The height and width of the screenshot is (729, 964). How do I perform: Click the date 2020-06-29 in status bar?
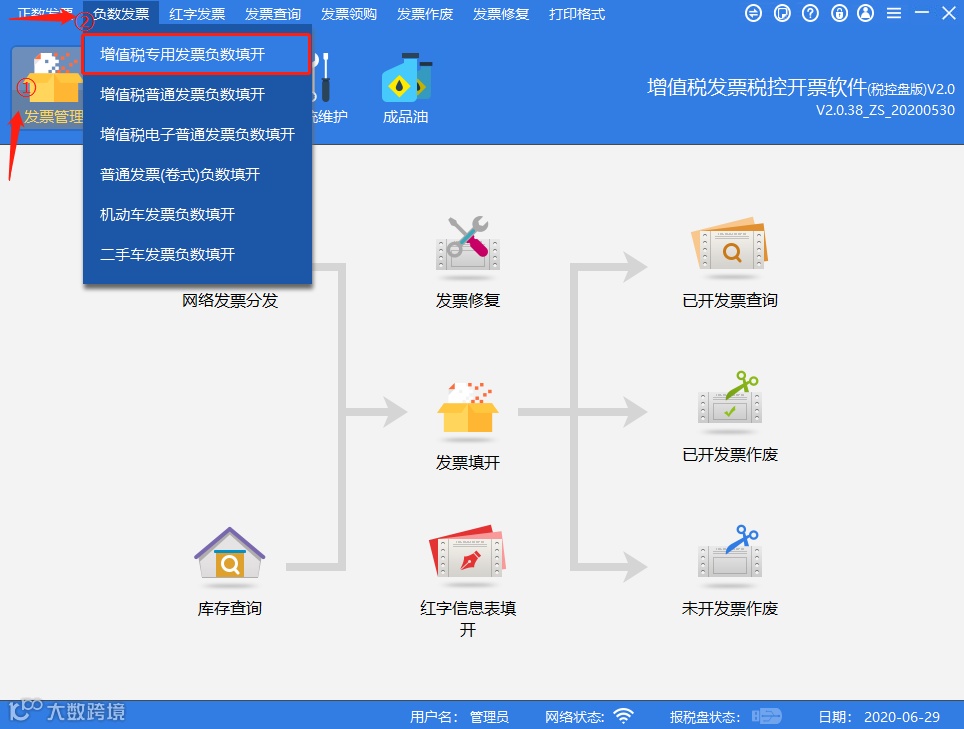(902, 717)
